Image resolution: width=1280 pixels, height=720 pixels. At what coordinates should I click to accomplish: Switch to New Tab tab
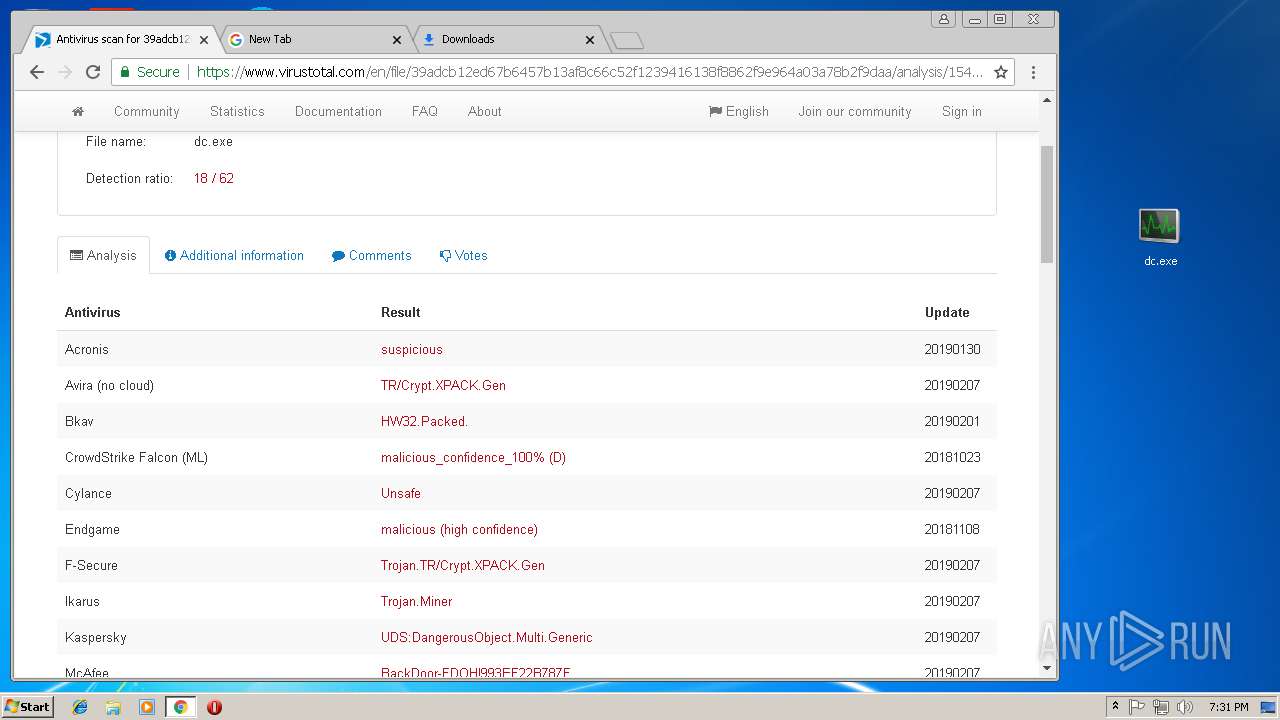[315, 40]
